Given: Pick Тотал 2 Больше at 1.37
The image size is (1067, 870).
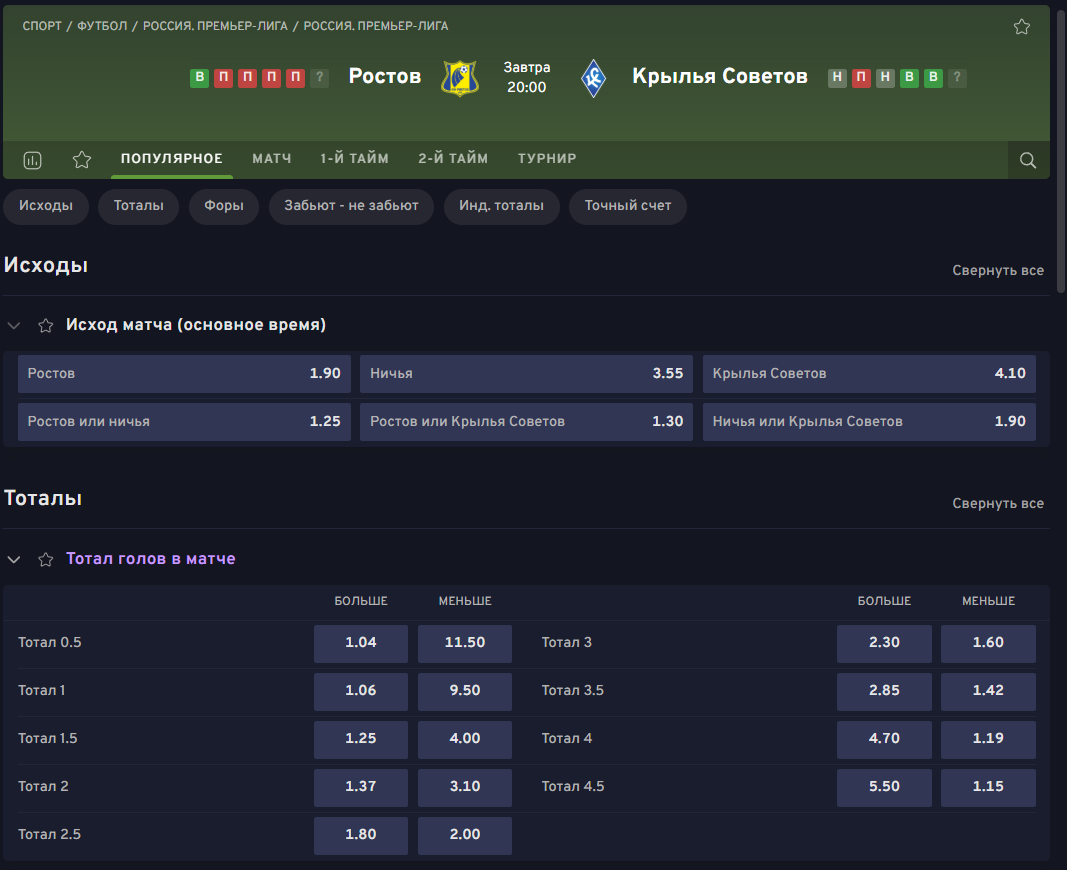Looking at the screenshot, I should [x=361, y=788].
